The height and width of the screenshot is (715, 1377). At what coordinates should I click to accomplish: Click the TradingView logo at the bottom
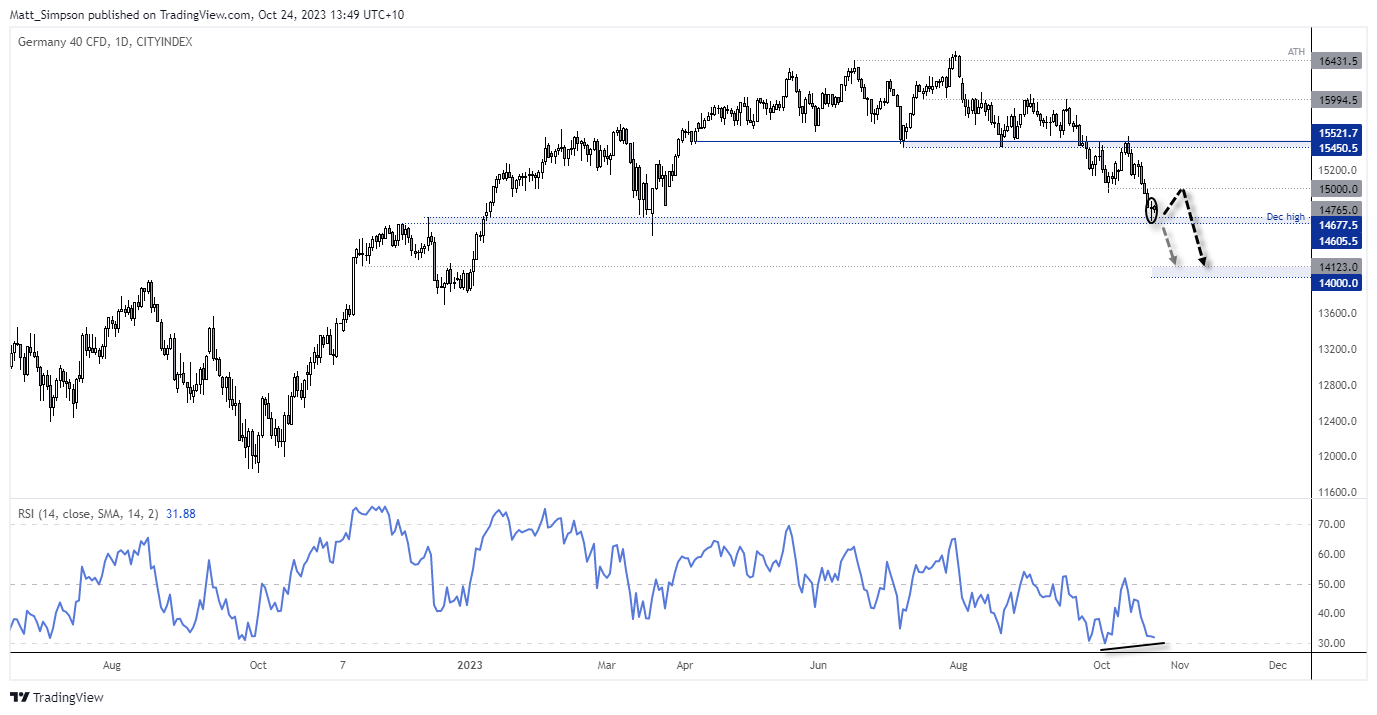coord(57,697)
